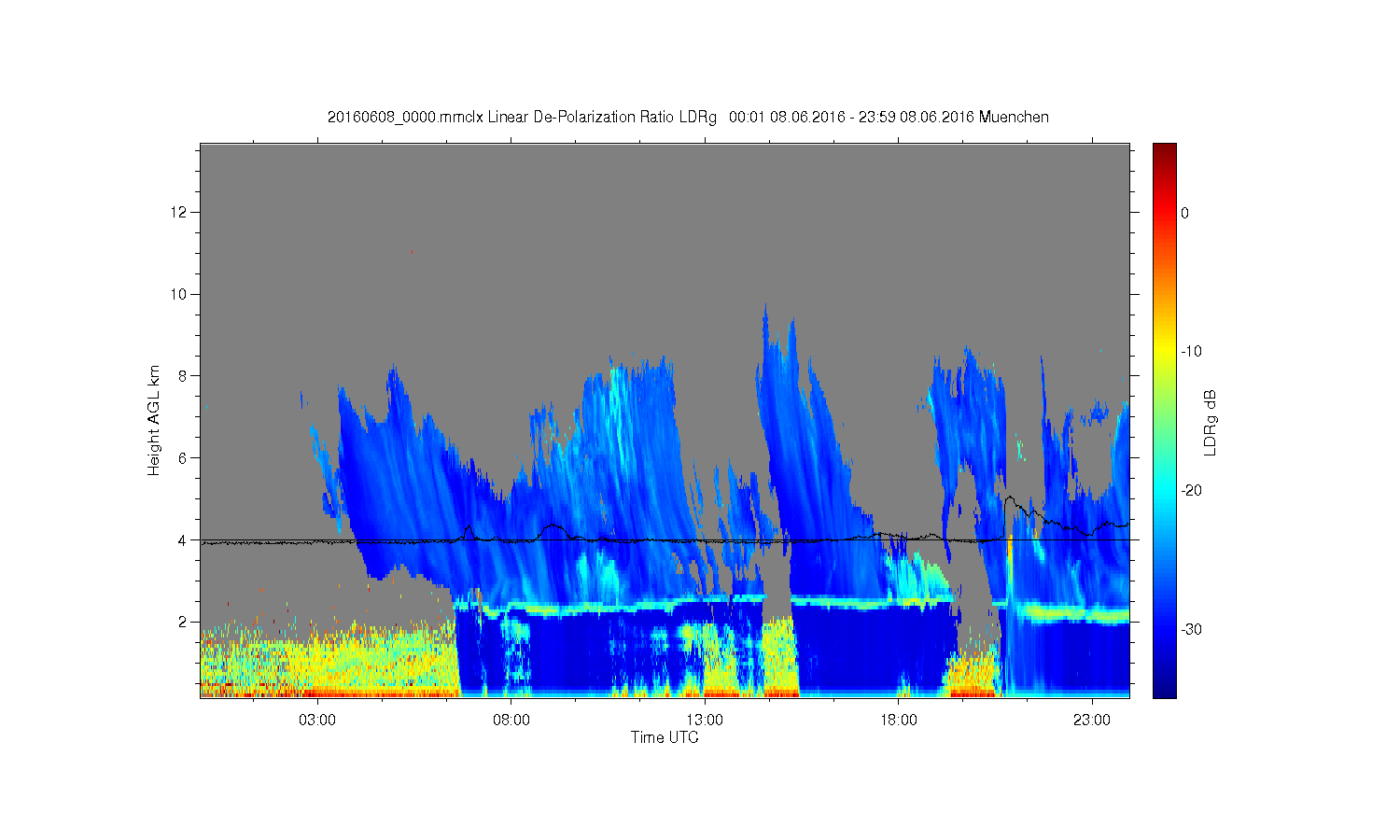Click the colorbar value label -10
The width and height of the screenshot is (1400, 840).
coord(1191,352)
